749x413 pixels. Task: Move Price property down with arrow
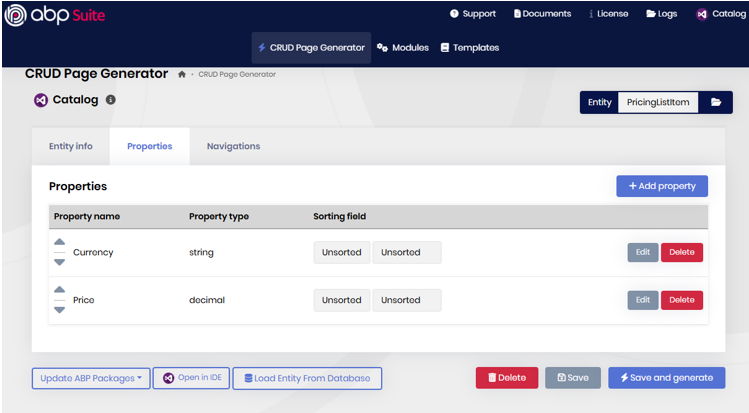point(59,310)
